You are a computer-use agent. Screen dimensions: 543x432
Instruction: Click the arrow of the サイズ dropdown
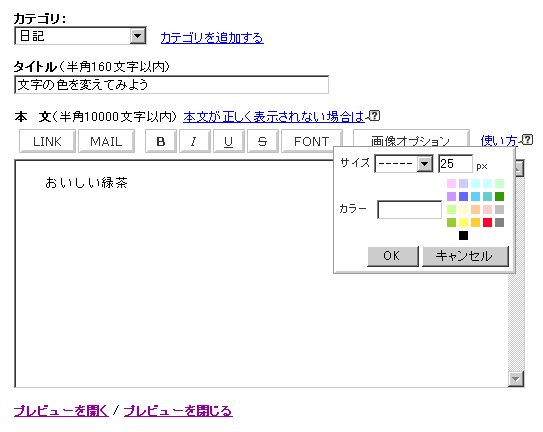425,164
